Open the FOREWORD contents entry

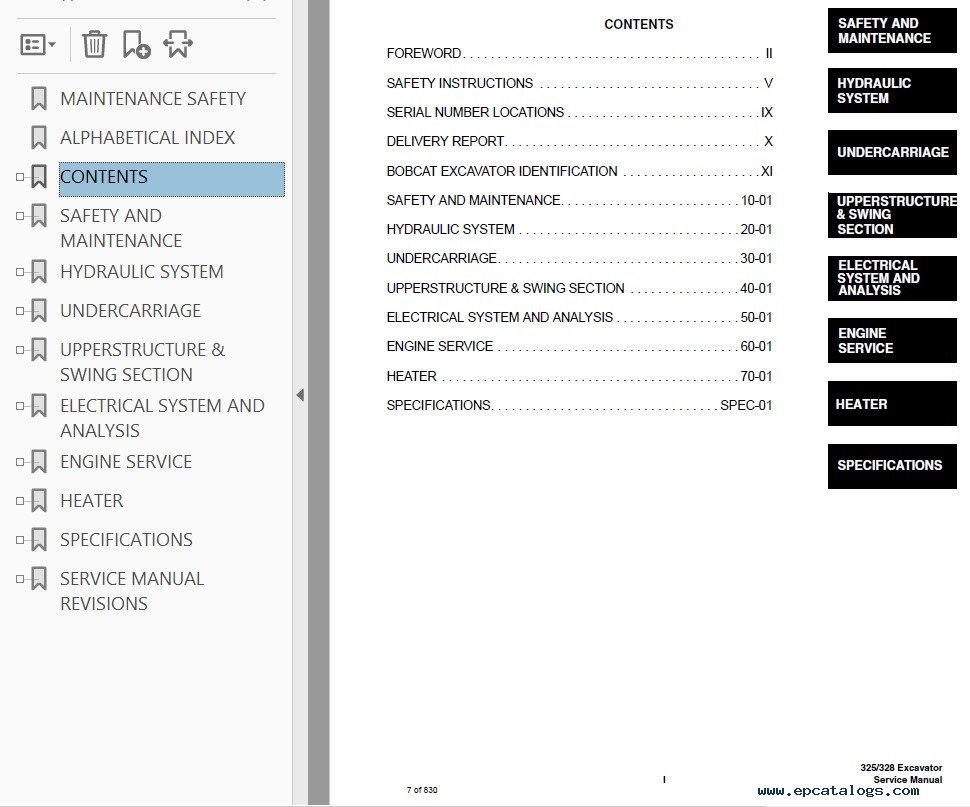[420, 53]
